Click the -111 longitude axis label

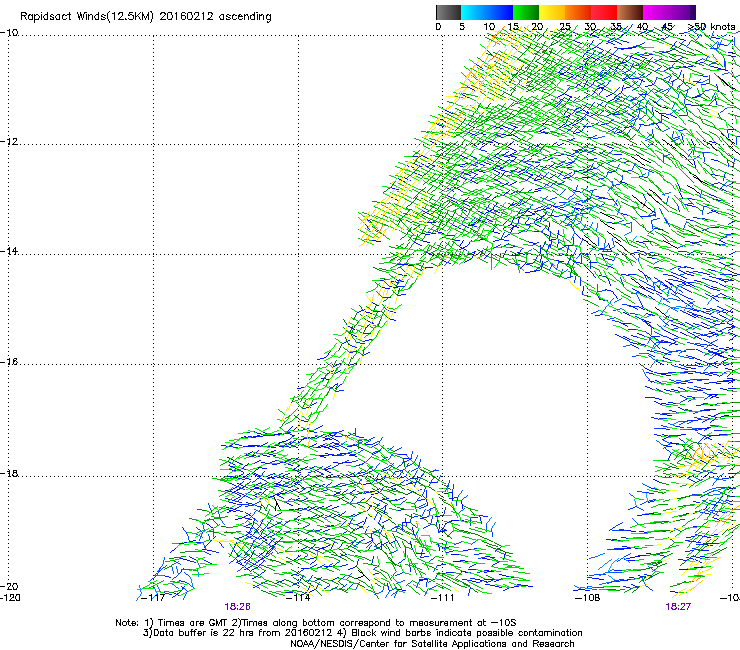point(442,598)
